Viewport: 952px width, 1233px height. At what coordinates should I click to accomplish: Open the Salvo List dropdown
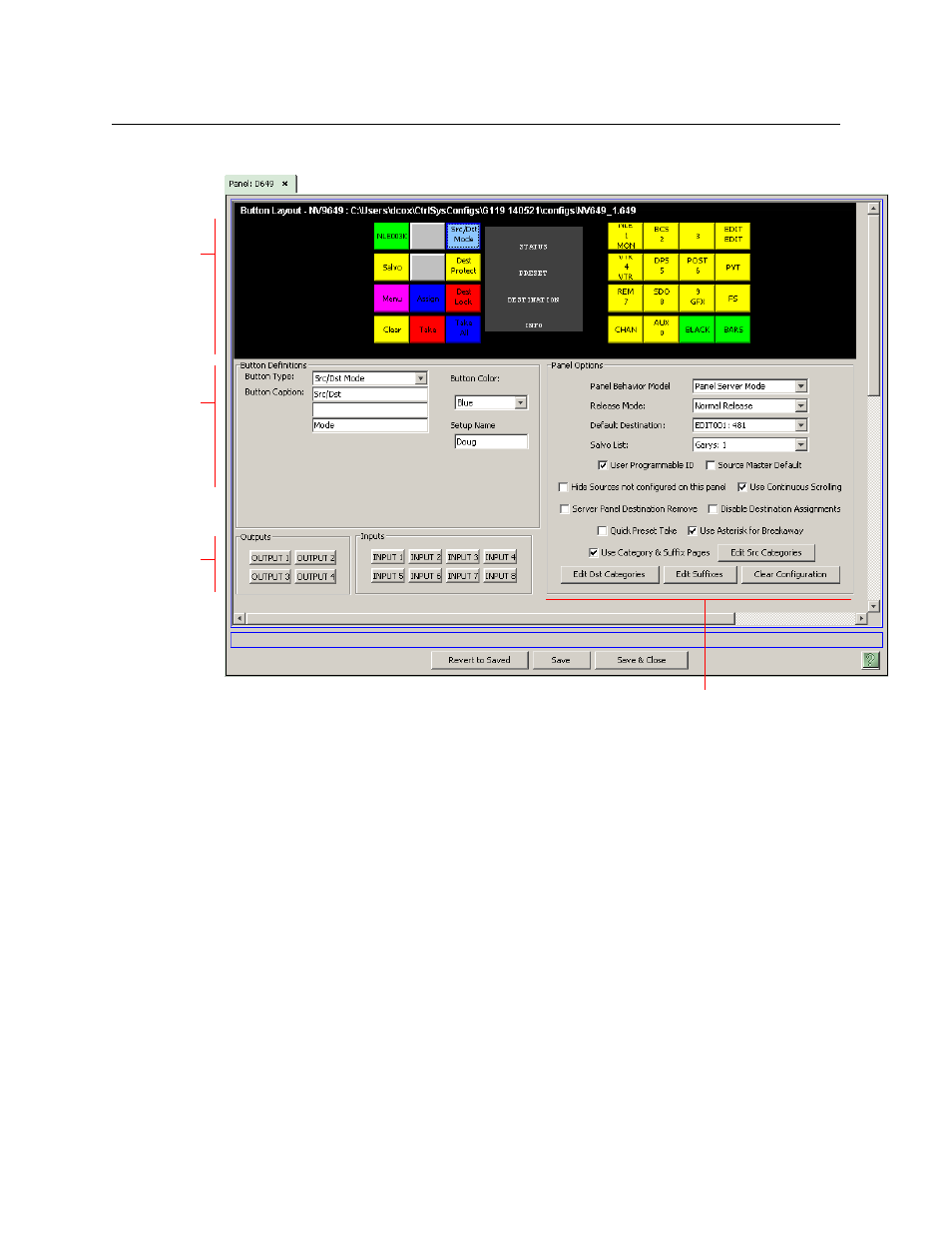pos(800,445)
